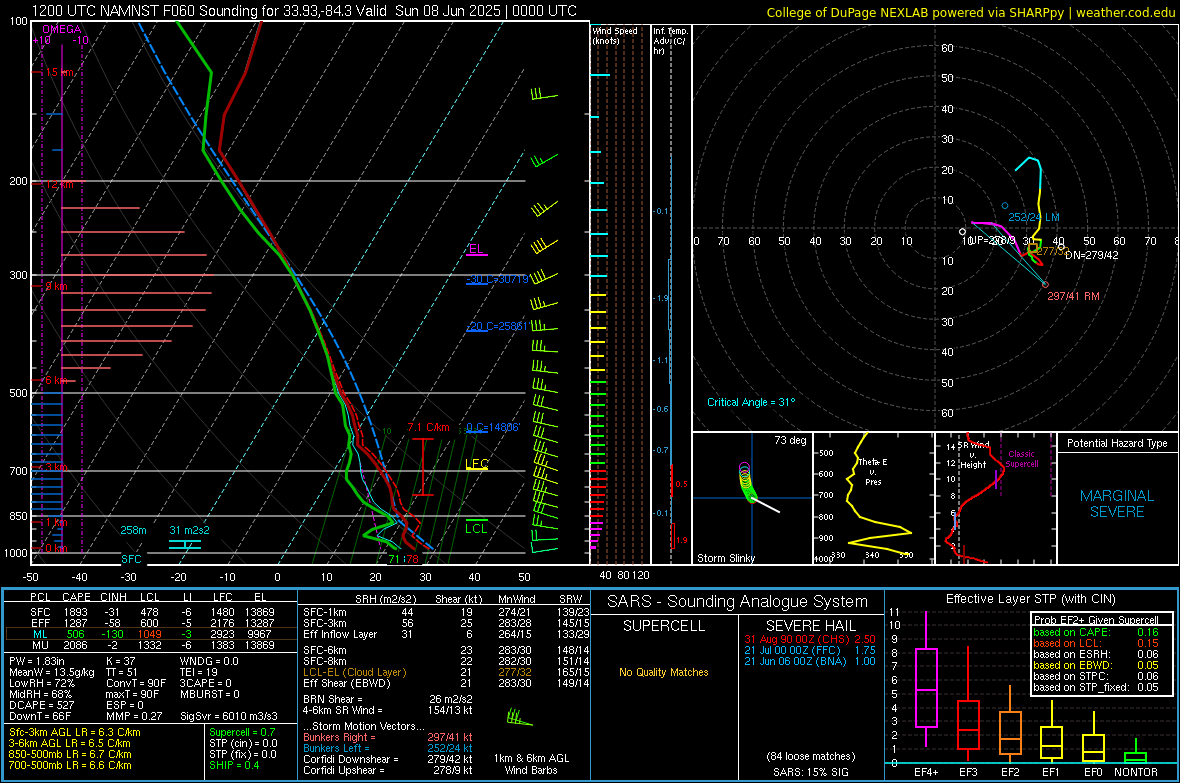Image resolution: width=1180 pixels, height=783 pixels.
Task: Click the CAPE column header
Action: coord(76,597)
